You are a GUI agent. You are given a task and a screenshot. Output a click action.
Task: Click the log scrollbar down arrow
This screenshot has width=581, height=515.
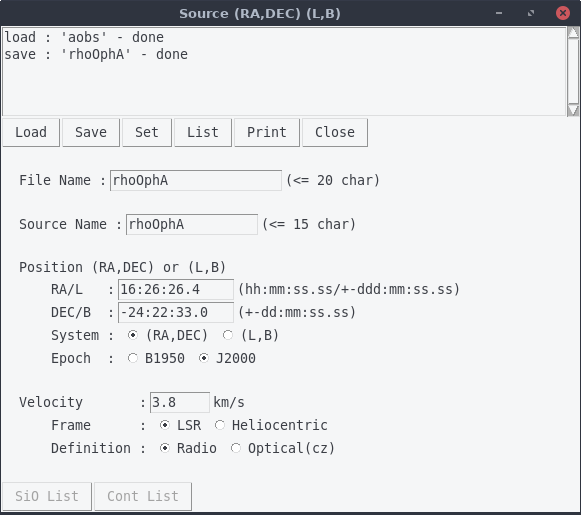[x=573, y=110]
